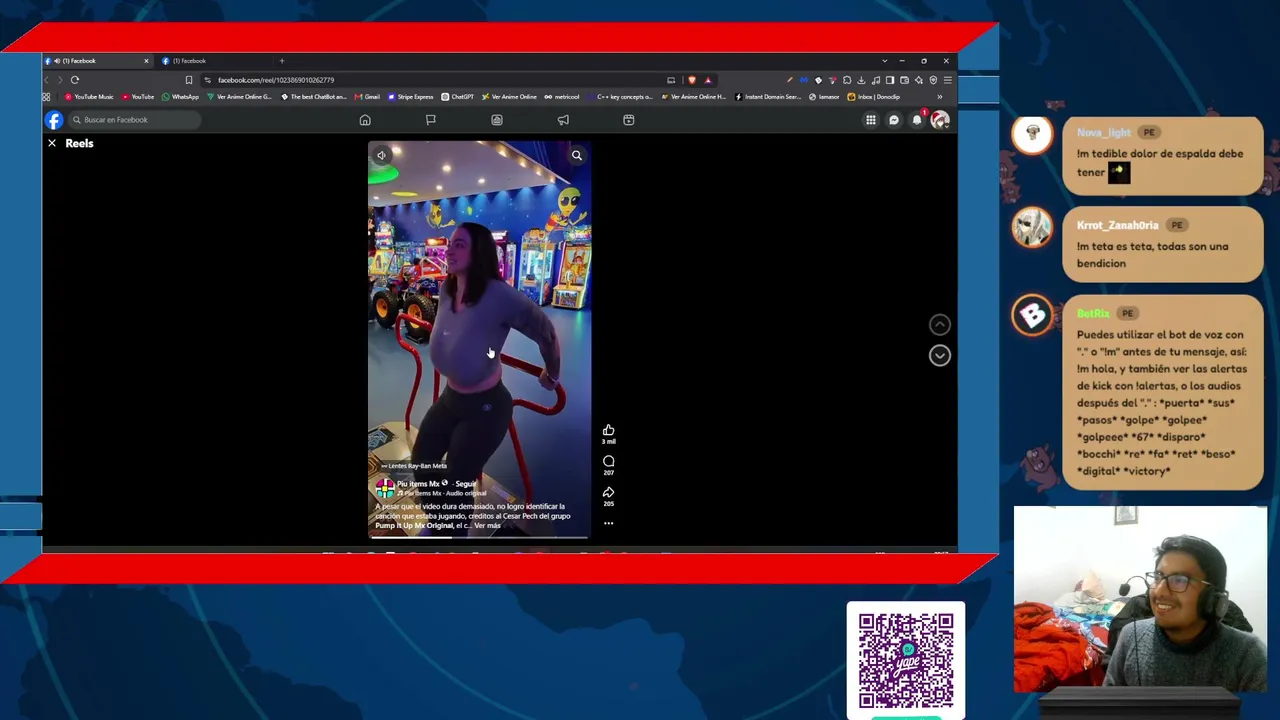The image size is (1280, 720).
Task: Show more bookmarks with the chevron
Action: point(939,97)
